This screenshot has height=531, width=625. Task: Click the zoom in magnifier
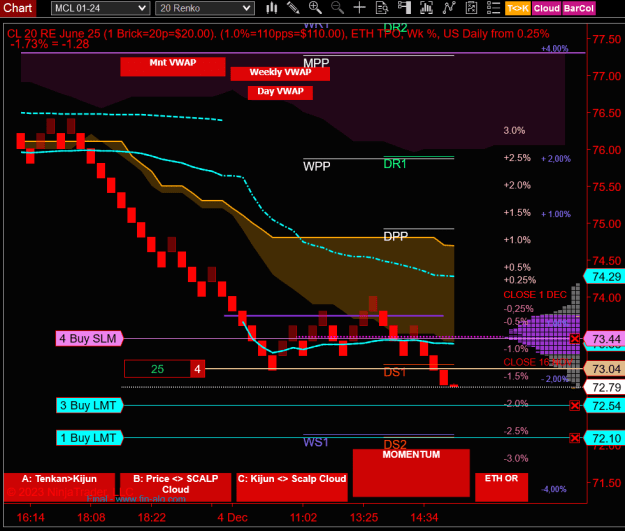315,8
